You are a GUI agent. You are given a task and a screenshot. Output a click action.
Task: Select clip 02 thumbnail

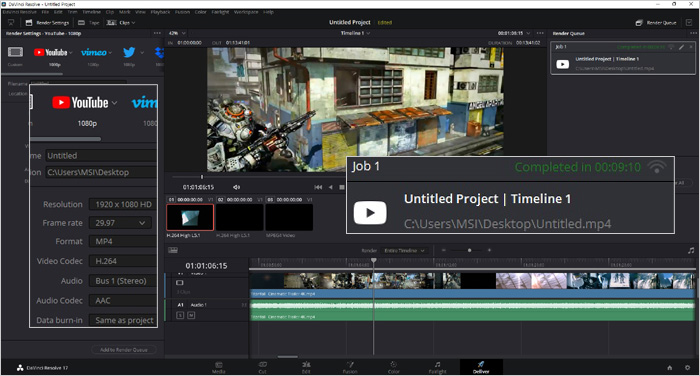(x=240, y=217)
